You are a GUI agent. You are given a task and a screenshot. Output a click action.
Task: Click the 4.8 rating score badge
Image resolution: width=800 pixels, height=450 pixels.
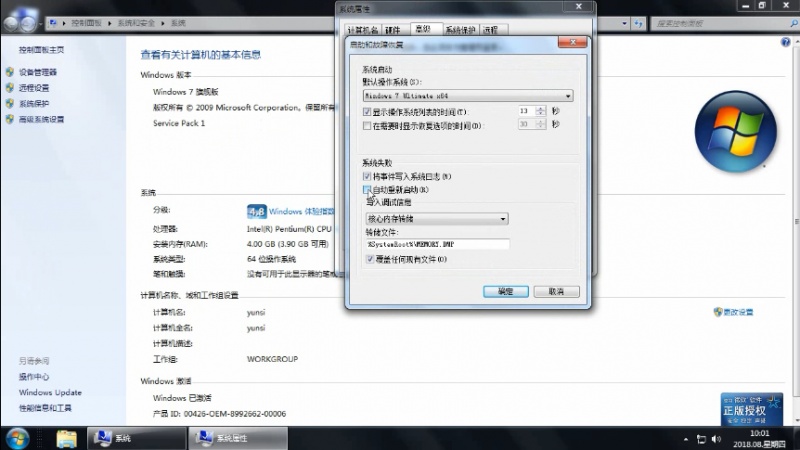[257, 211]
